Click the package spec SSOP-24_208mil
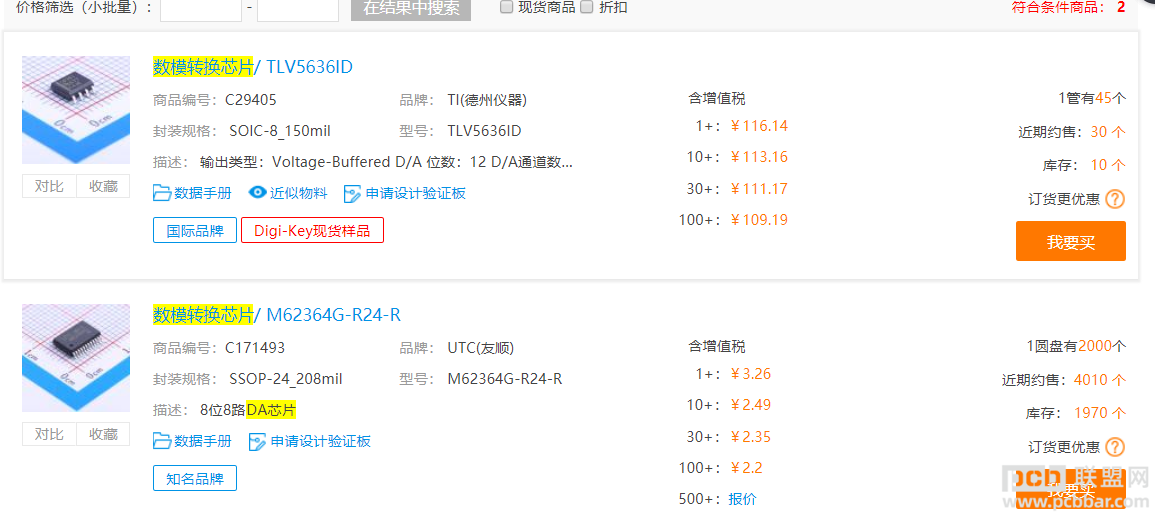This screenshot has width=1155, height=529. (x=286, y=379)
